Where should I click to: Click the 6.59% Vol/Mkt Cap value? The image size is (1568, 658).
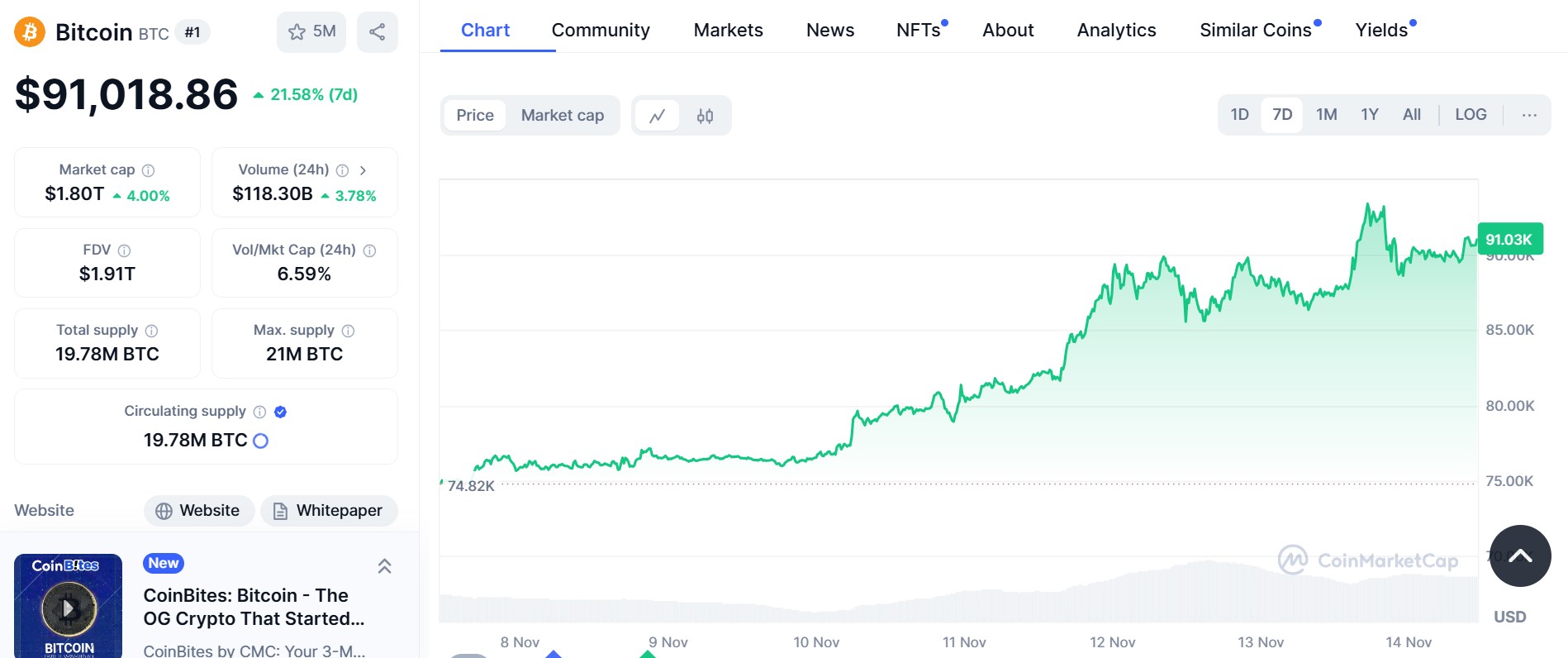304,274
